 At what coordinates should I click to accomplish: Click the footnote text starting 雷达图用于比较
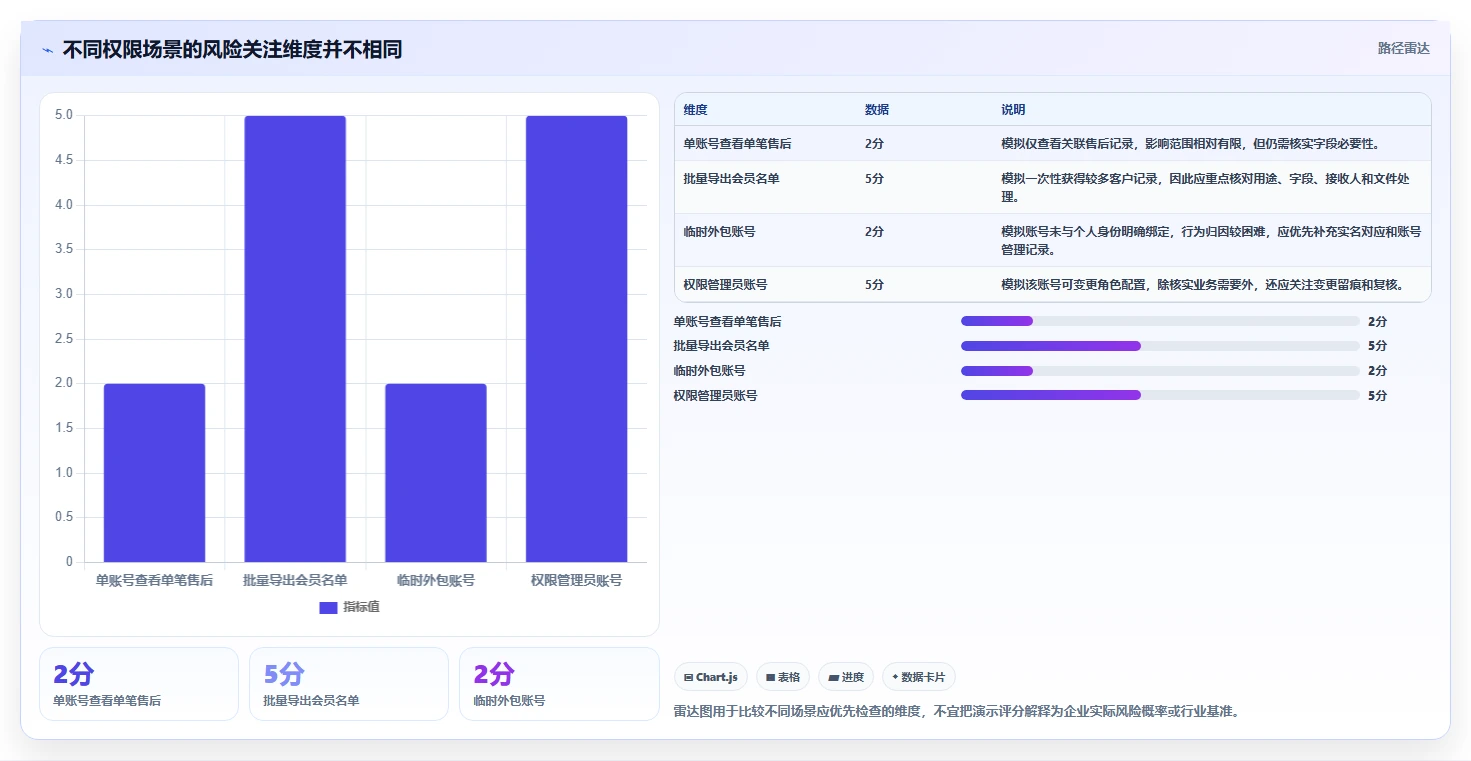click(958, 712)
